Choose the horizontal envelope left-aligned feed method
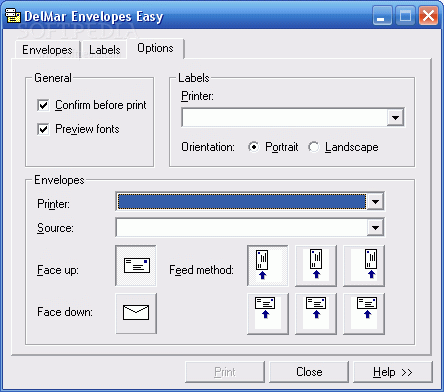This screenshot has width=444, height=392. pos(268,314)
